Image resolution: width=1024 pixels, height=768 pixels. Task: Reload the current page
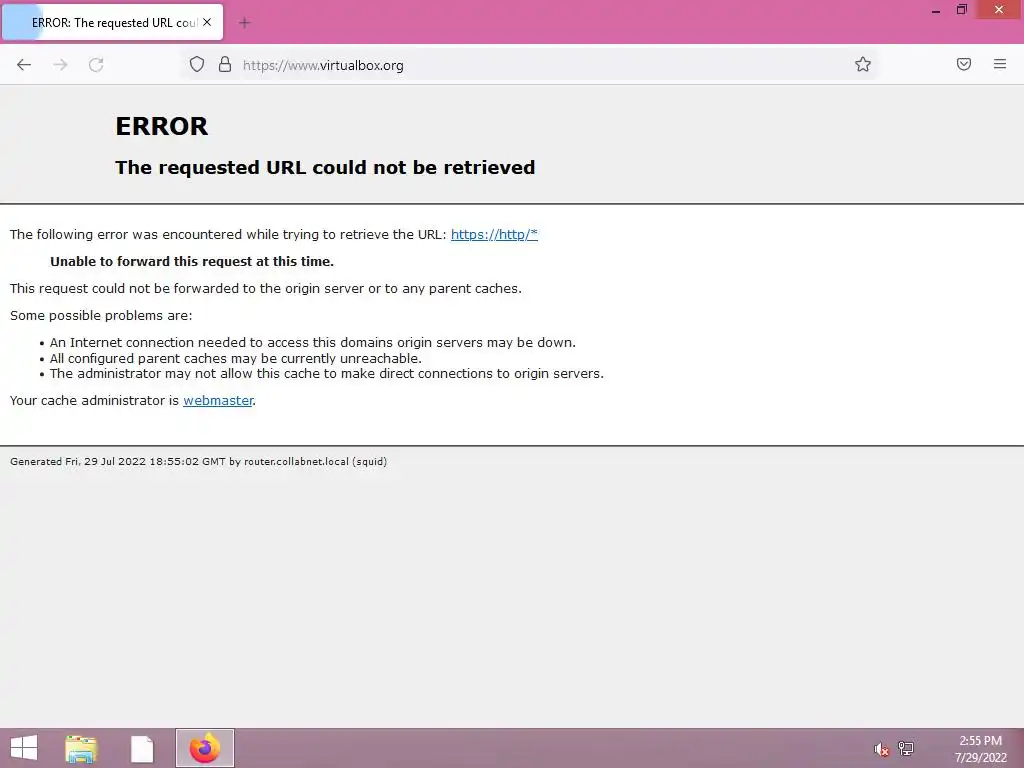96,65
